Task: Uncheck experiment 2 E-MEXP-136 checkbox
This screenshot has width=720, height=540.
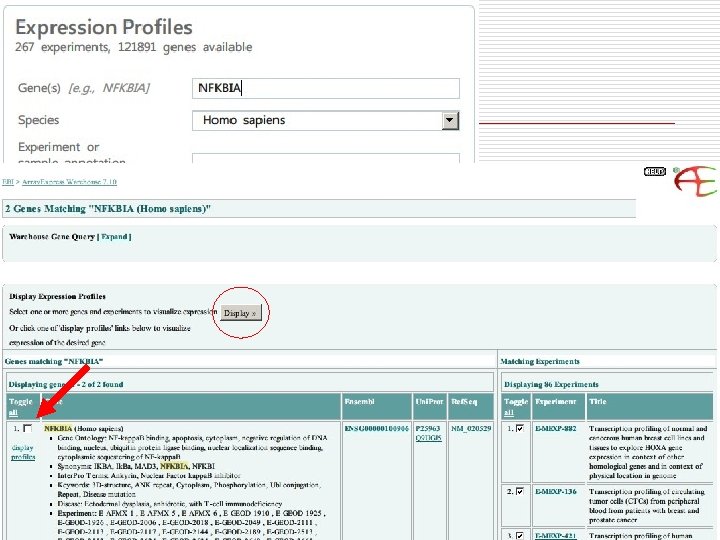Action: click(x=520, y=491)
